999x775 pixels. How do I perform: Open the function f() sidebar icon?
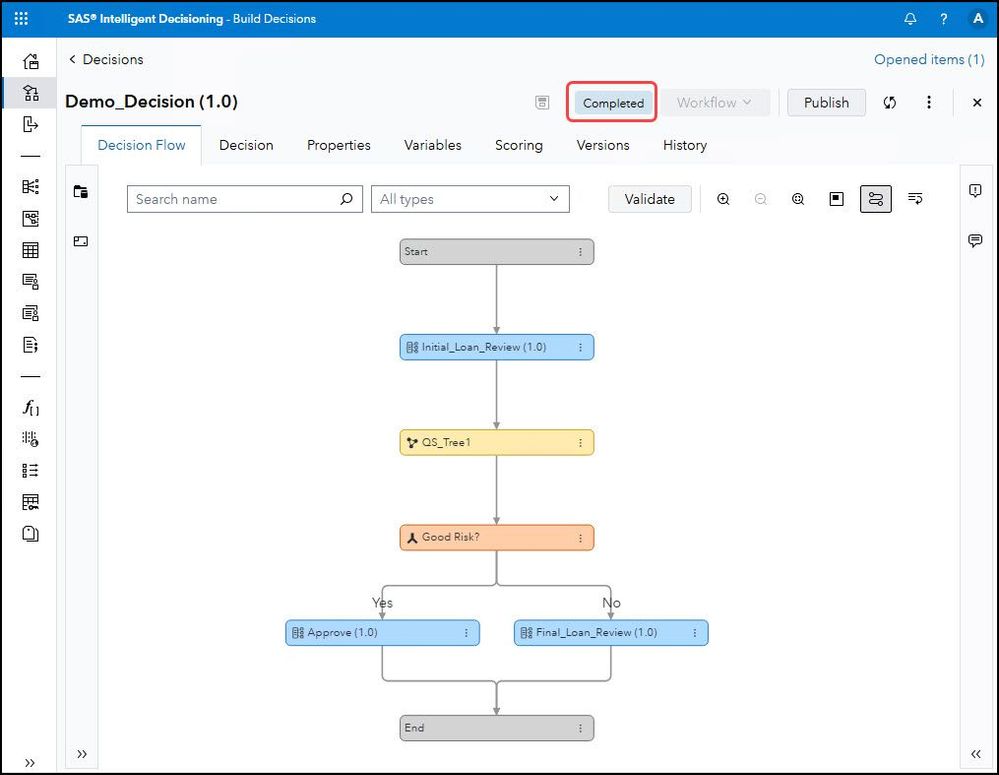point(31,407)
